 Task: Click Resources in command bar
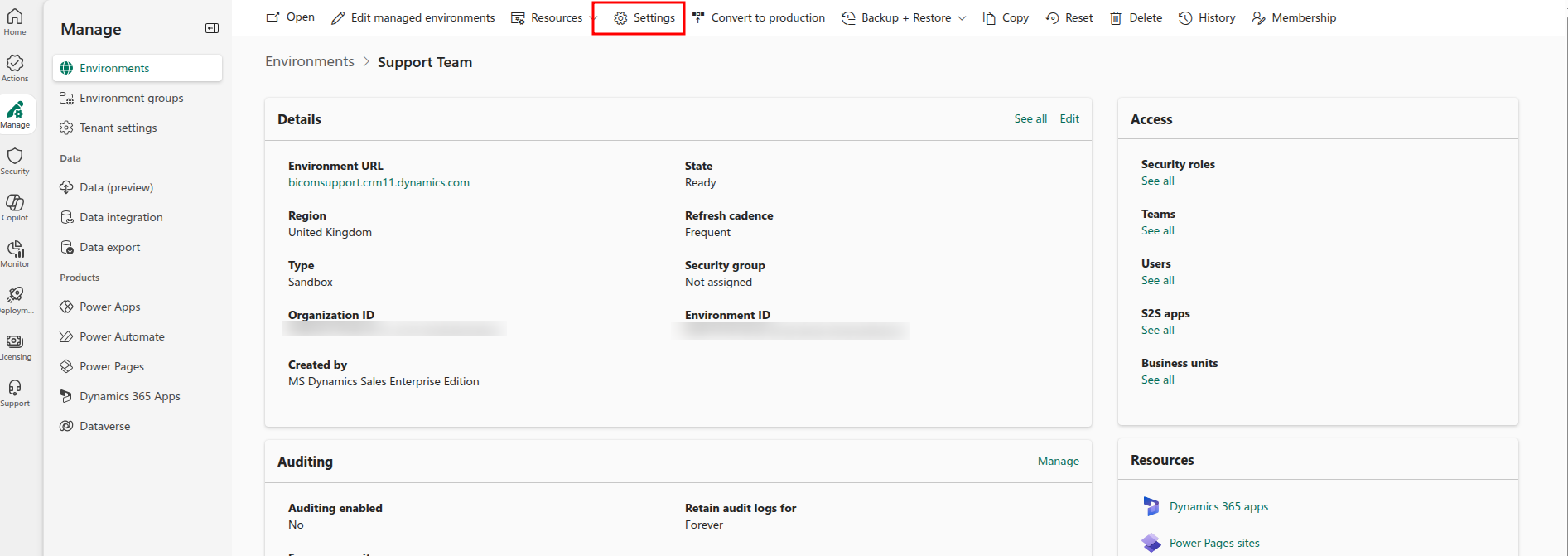(547, 17)
